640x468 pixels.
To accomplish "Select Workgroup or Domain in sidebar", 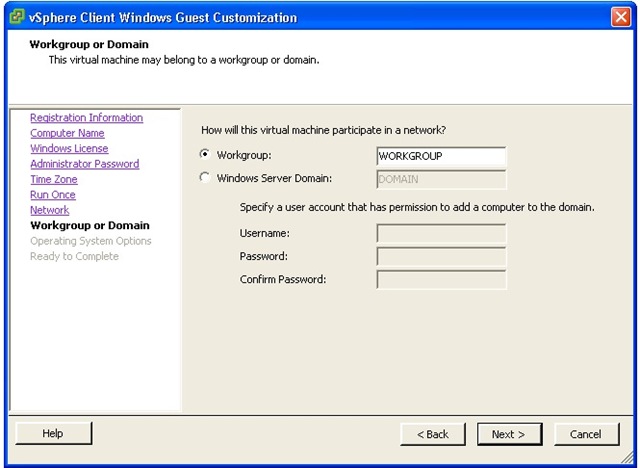I will [90, 225].
